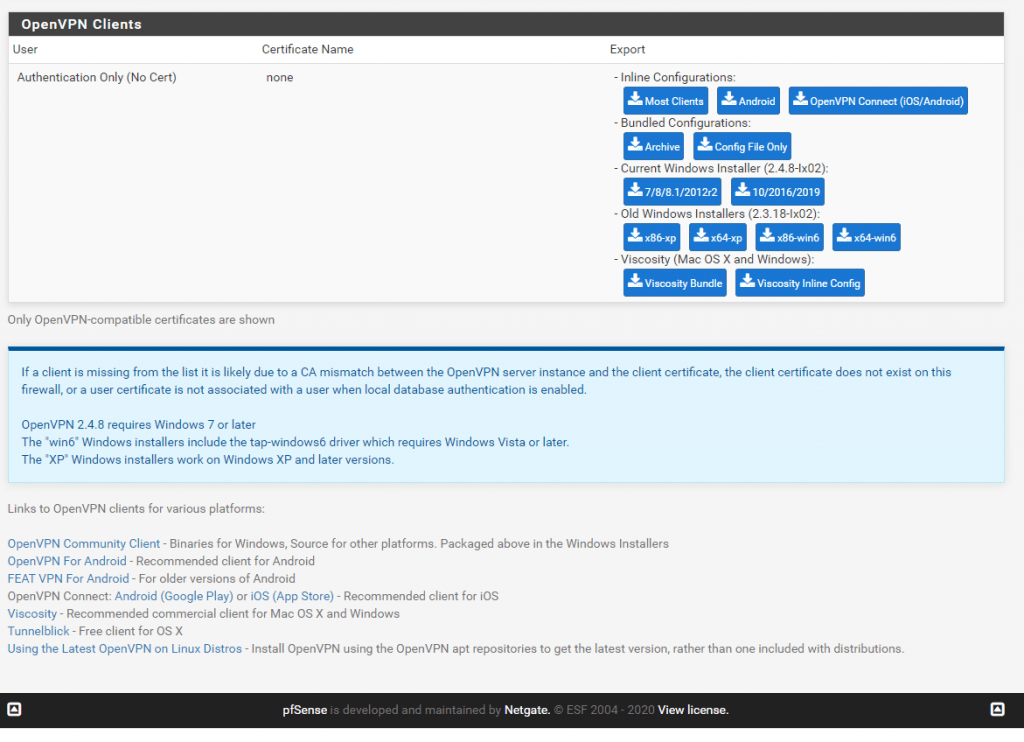Click 'OpenVPN 2.4.8 requires Windows 7 or later'
The image size is (1024, 742).
138,425
